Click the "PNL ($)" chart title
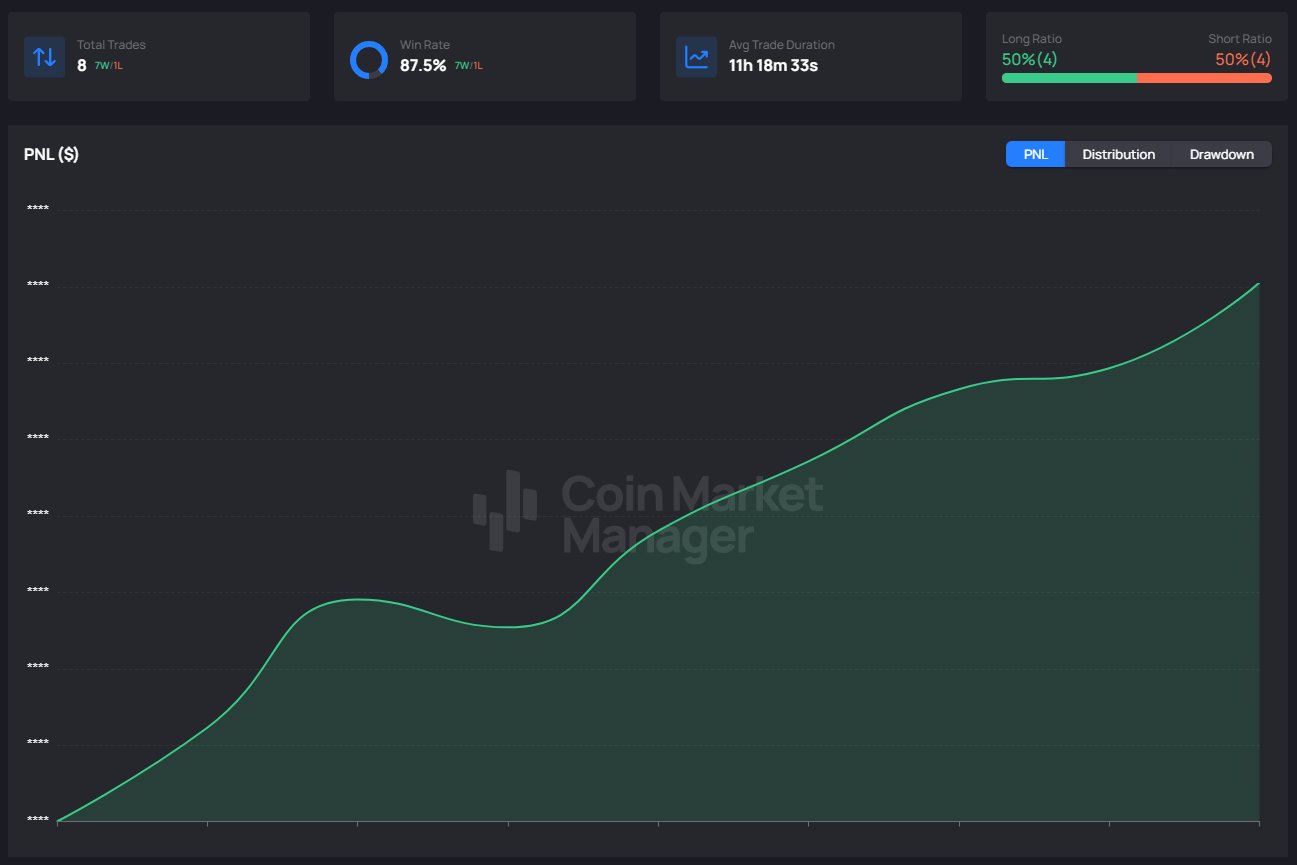1297x865 pixels. point(51,154)
